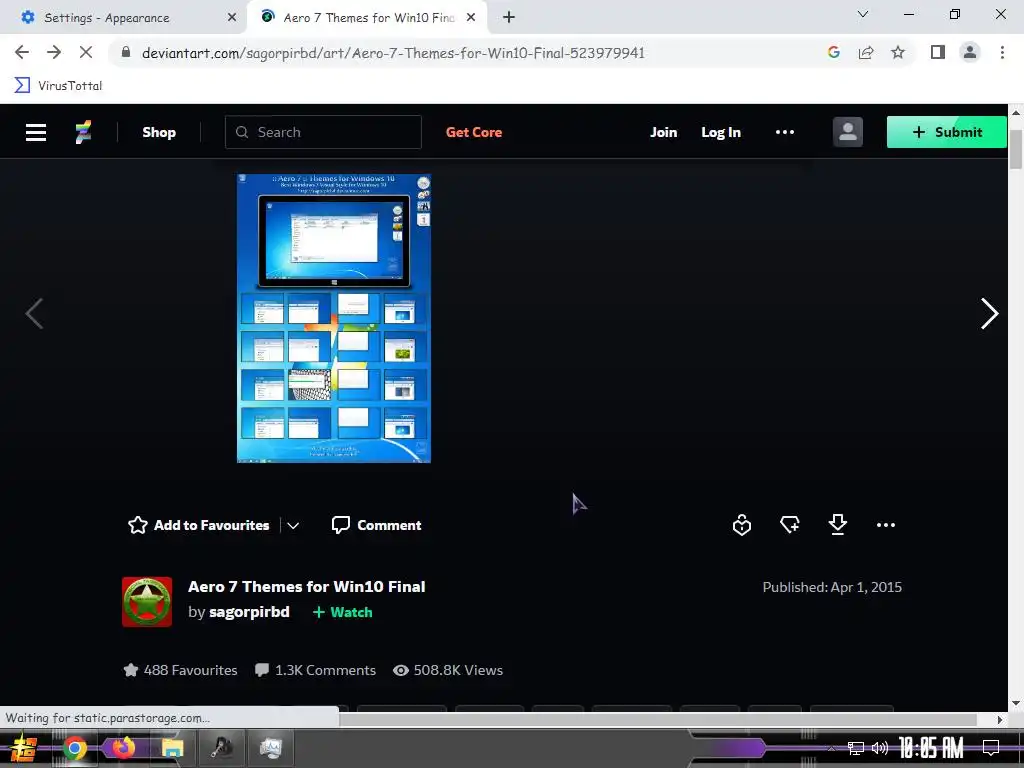Click the Published: Apr 1, 2015 date
1024x768 pixels.
832,587
